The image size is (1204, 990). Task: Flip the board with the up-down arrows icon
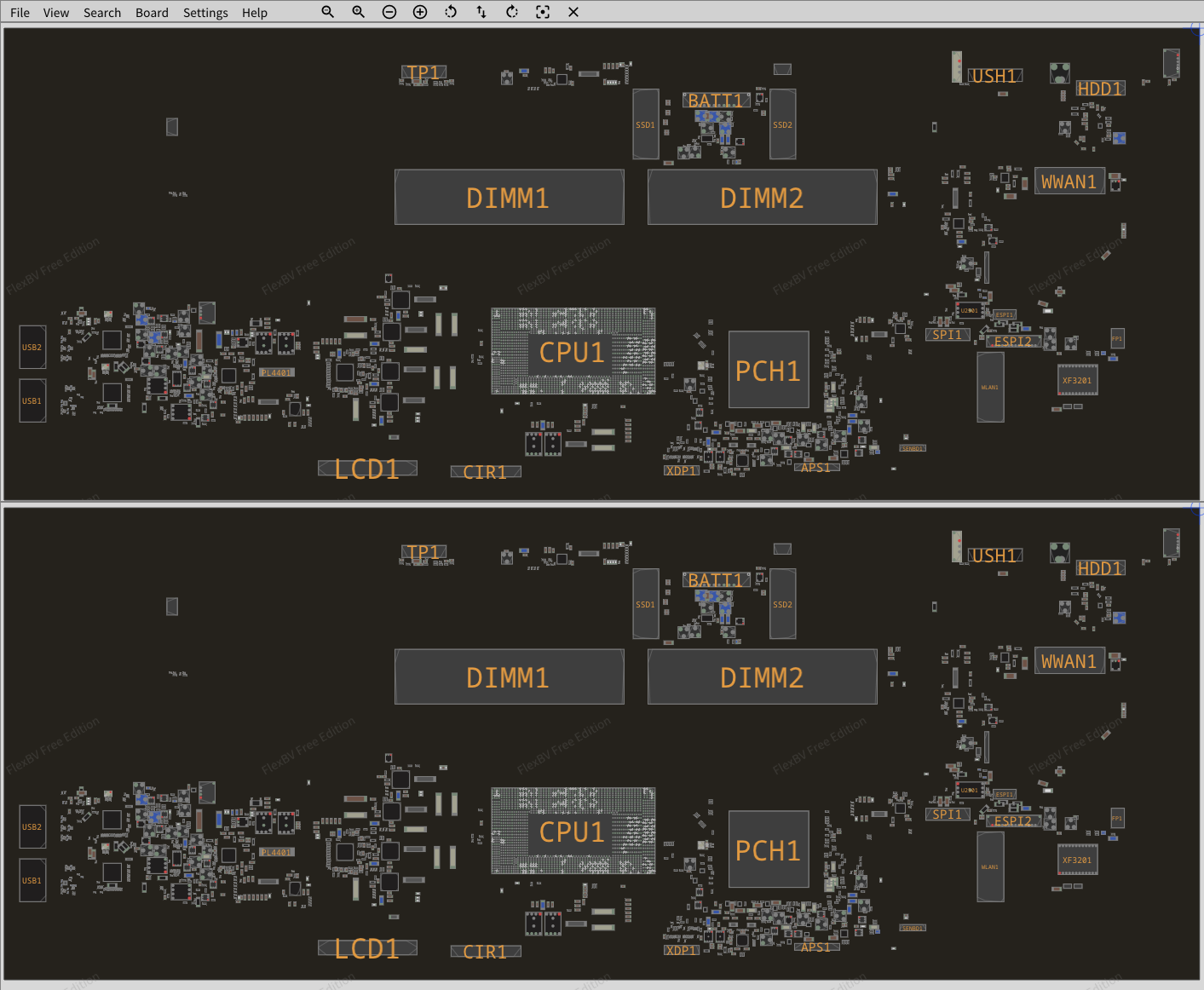coord(481,12)
